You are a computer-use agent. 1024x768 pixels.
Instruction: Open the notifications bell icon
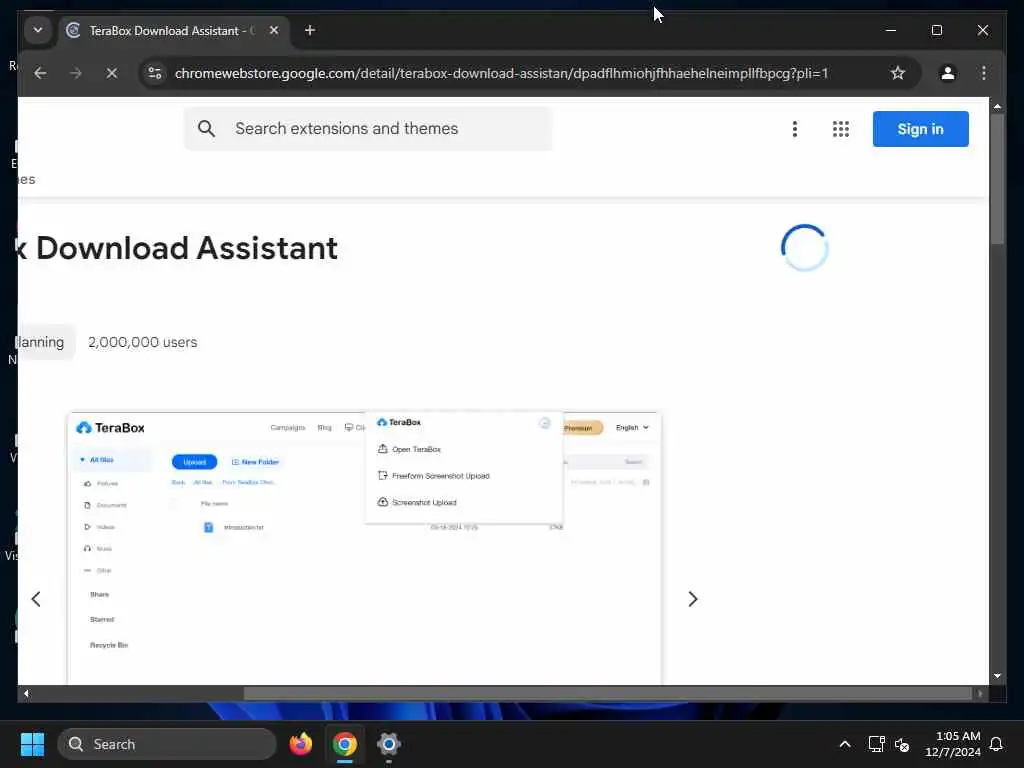[x=996, y=744]
